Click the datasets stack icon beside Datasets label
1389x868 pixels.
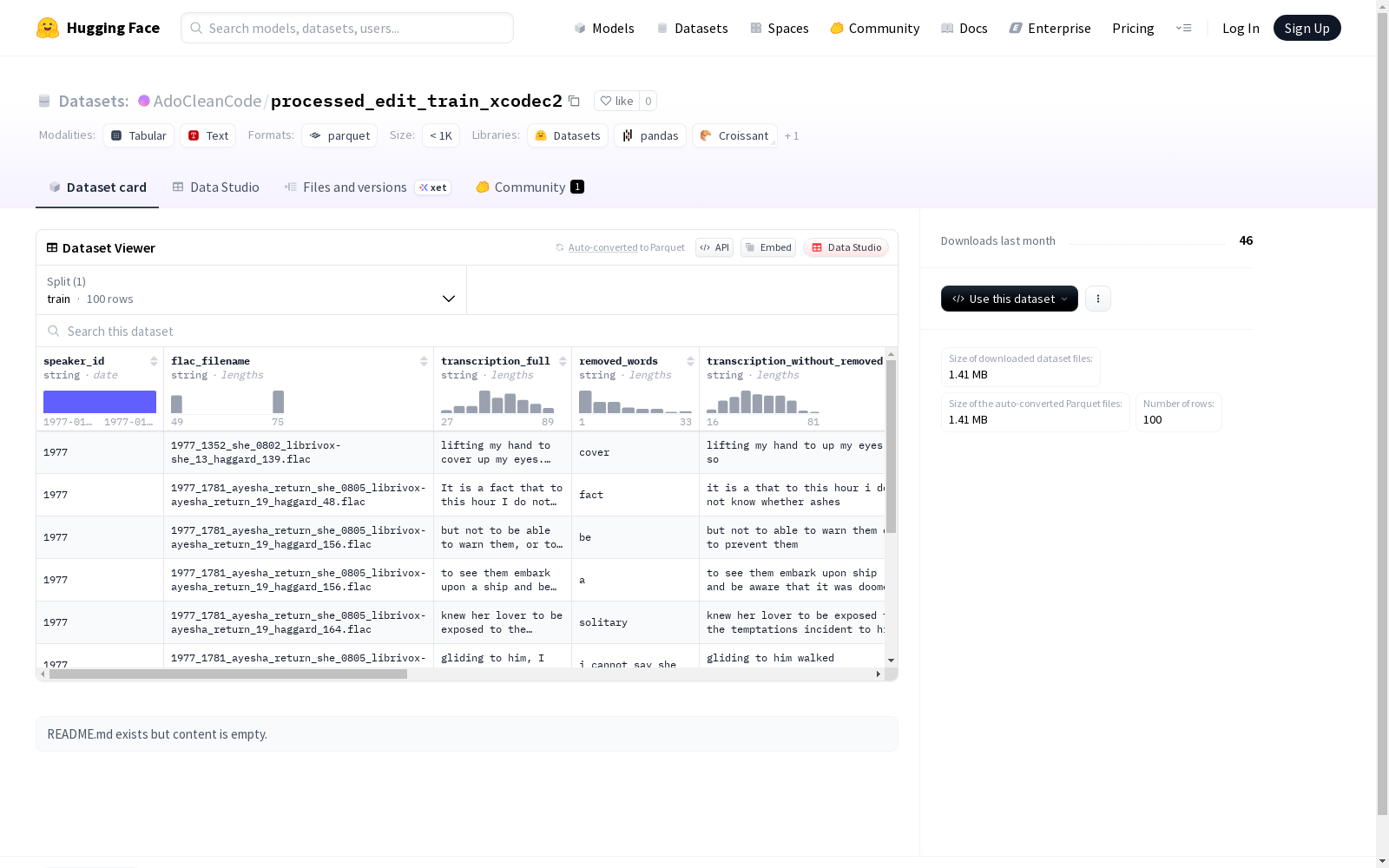44,101
